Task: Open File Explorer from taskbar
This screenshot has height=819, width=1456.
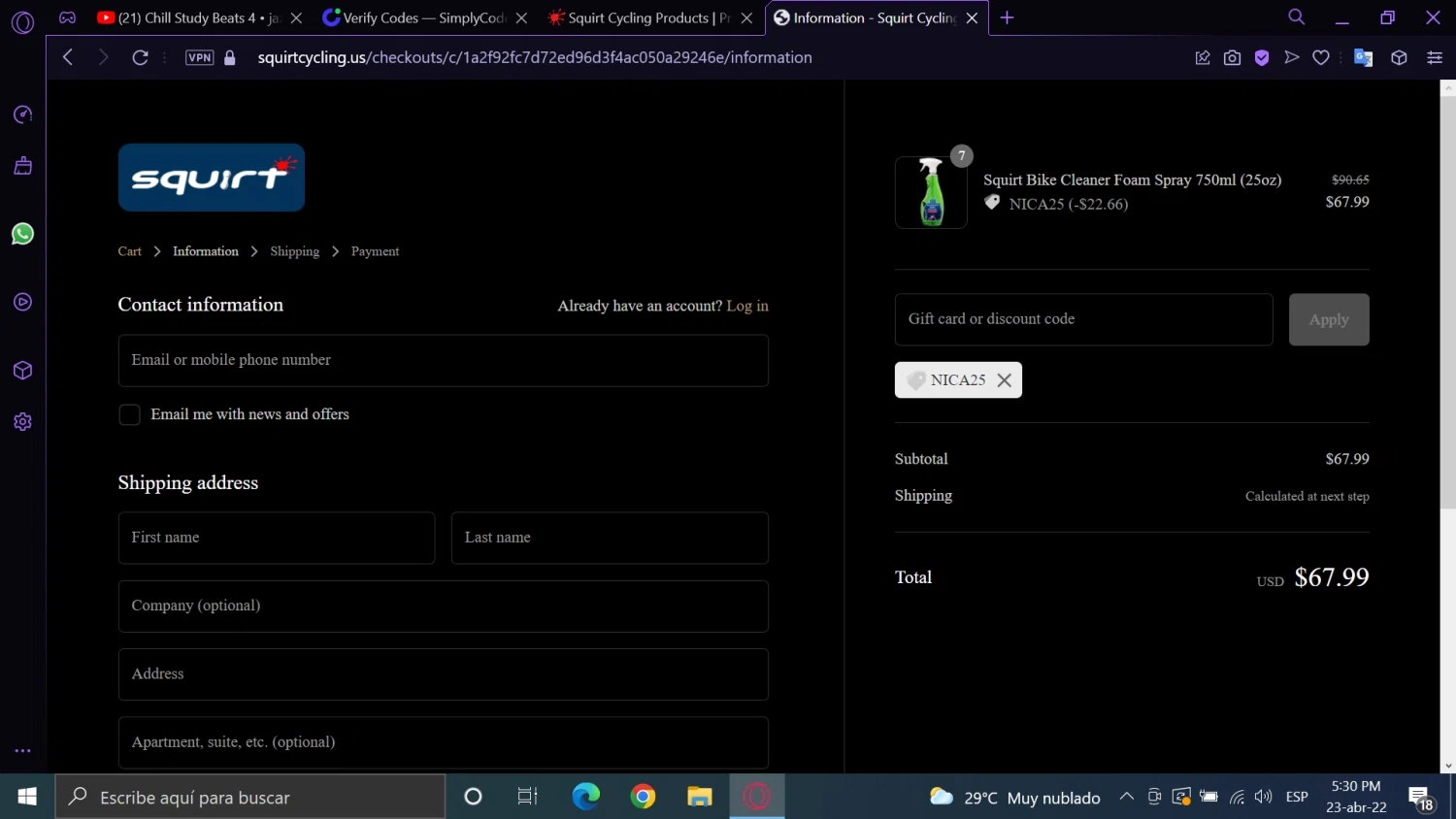Action: 700,797
